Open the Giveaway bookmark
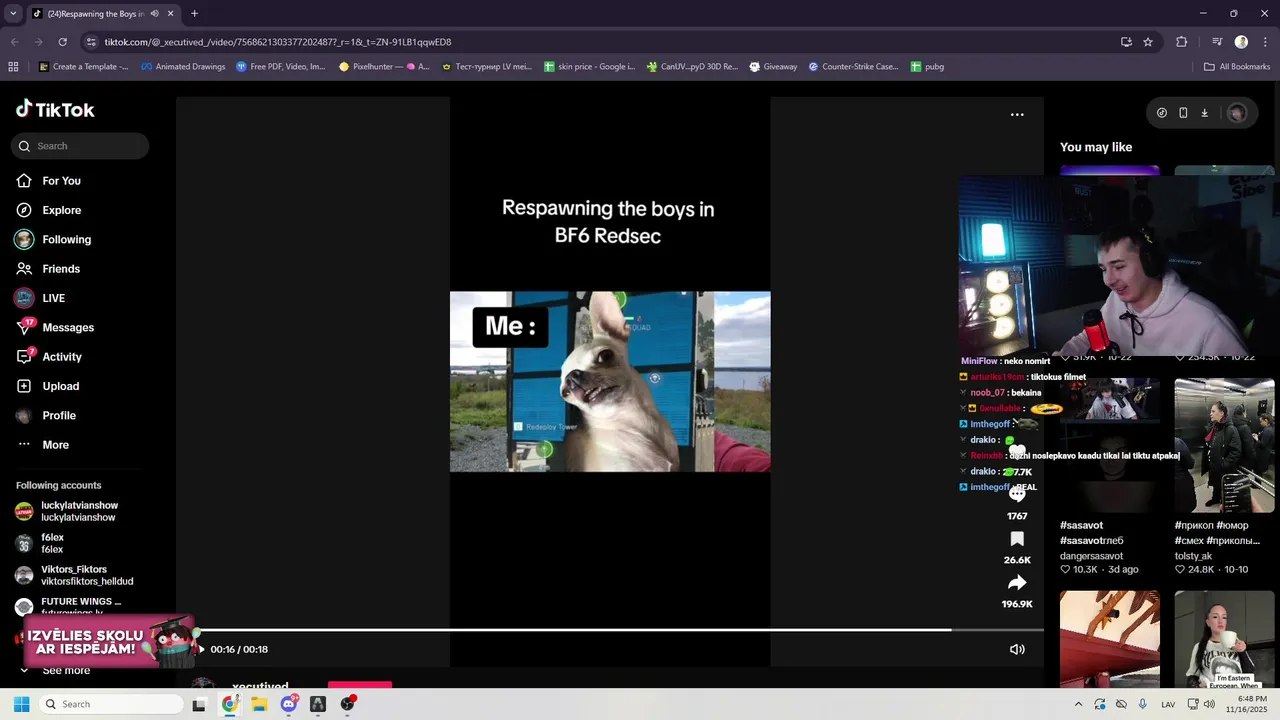The image size is (1280, 720). (x=772, y=67)
